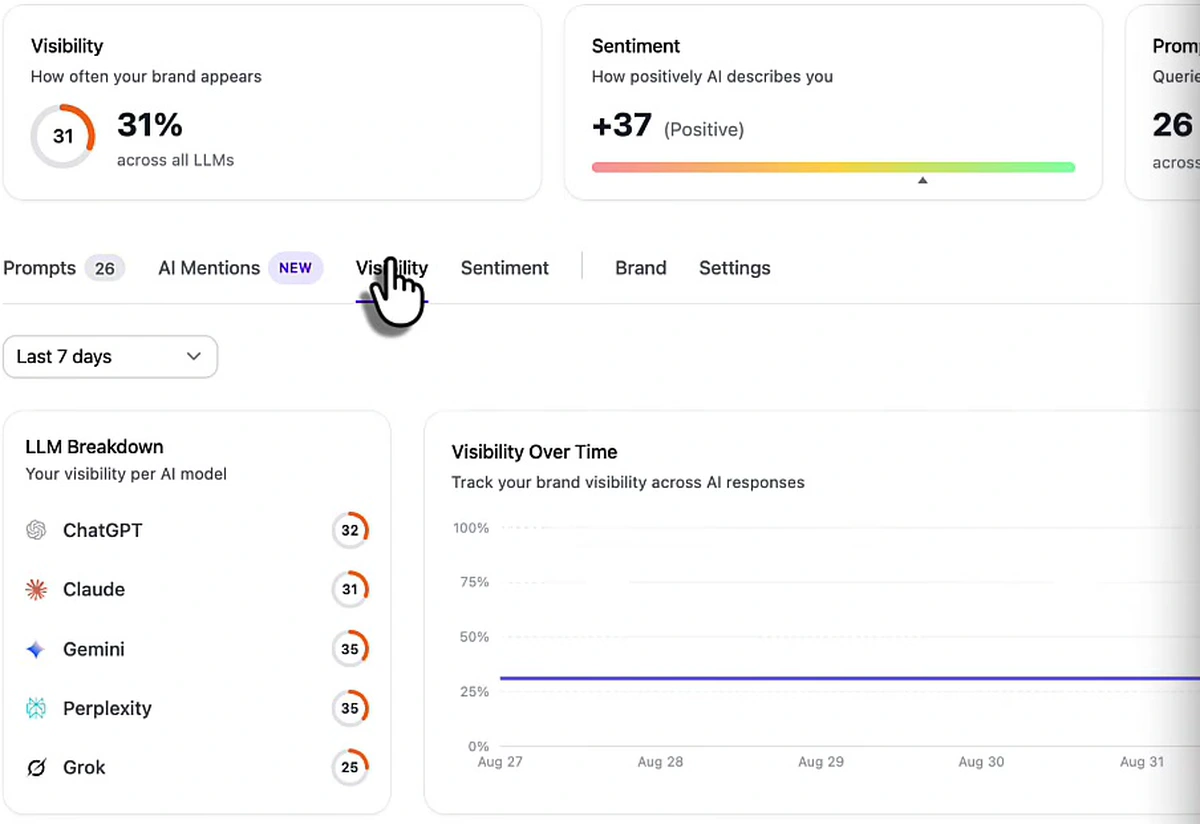Click the Perplexity row label
Viewport: 1200px width, 824px height.
tap(107, 708)
